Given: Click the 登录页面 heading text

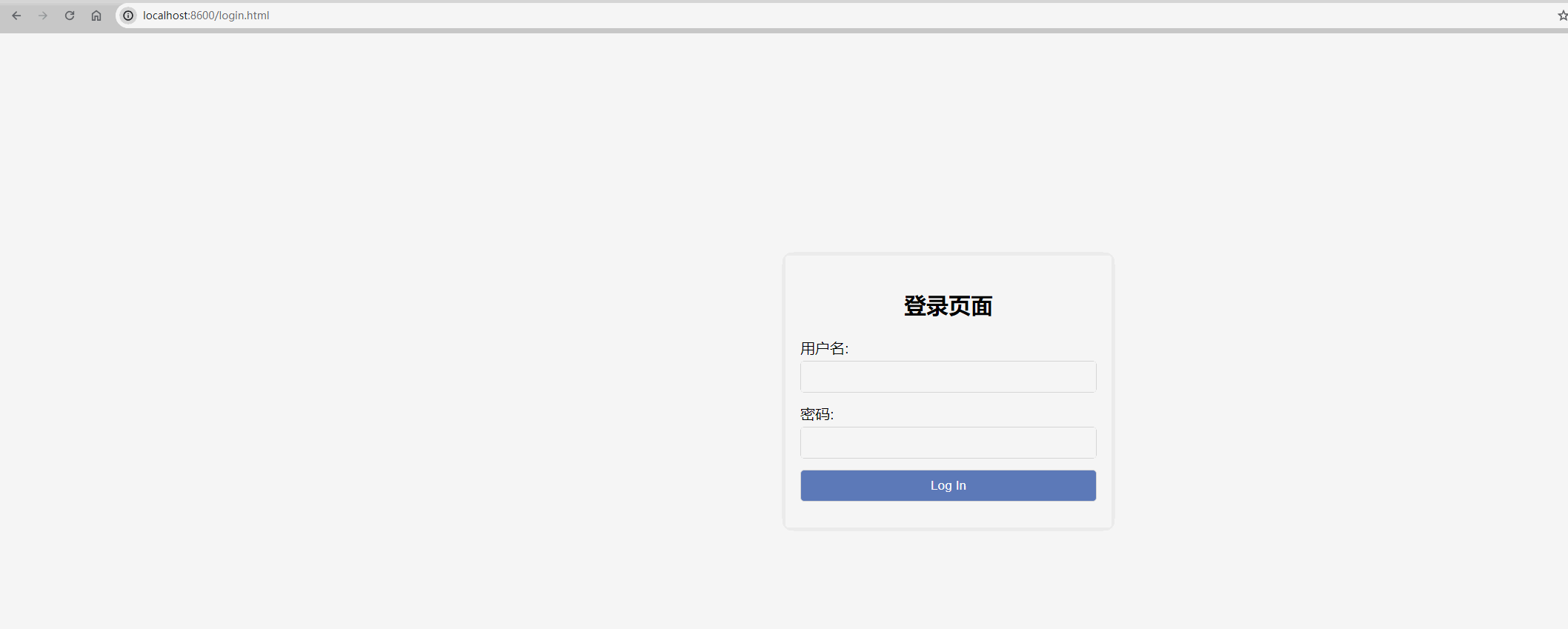Looking at the screenshot, I should (x=948, y=306).
